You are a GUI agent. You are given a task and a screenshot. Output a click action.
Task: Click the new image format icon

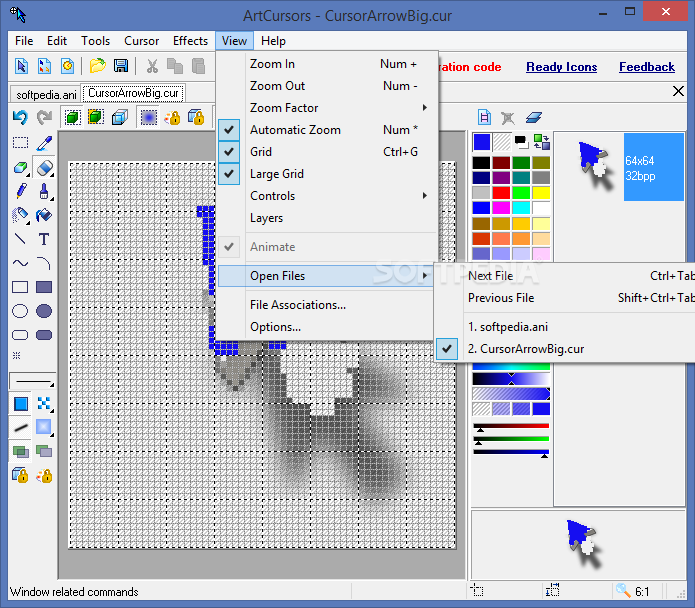click(484, 117)
